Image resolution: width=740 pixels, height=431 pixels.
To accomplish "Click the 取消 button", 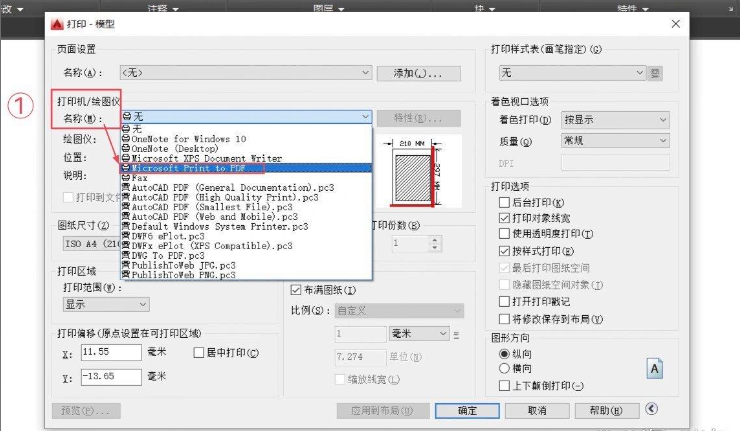I will (x=537, y=410).
